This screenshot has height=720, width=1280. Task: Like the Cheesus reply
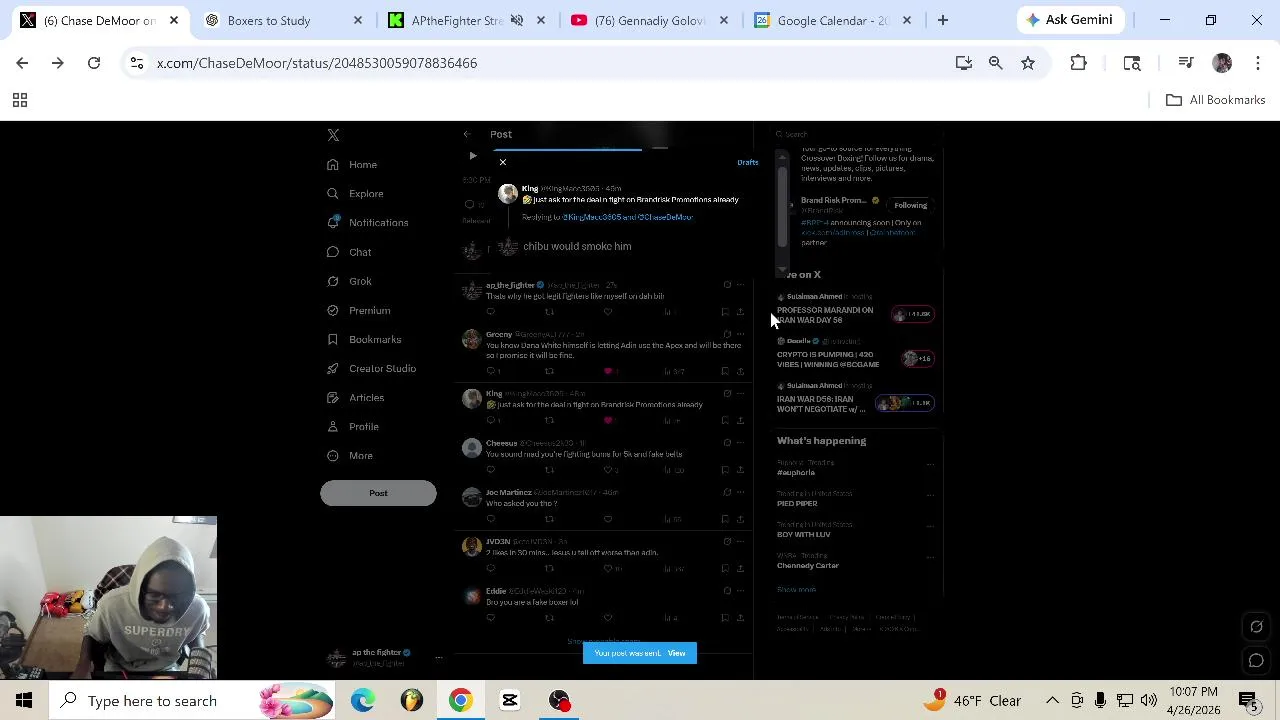(608, 470)
